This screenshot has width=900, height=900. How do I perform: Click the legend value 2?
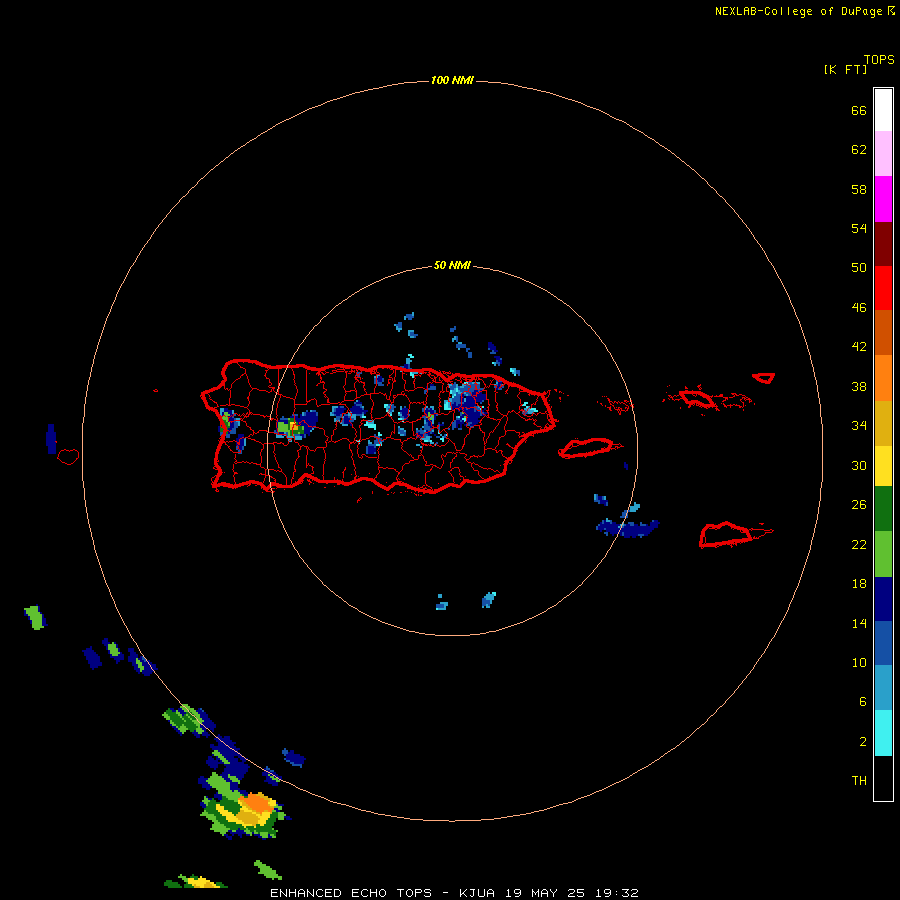[863, 742]
